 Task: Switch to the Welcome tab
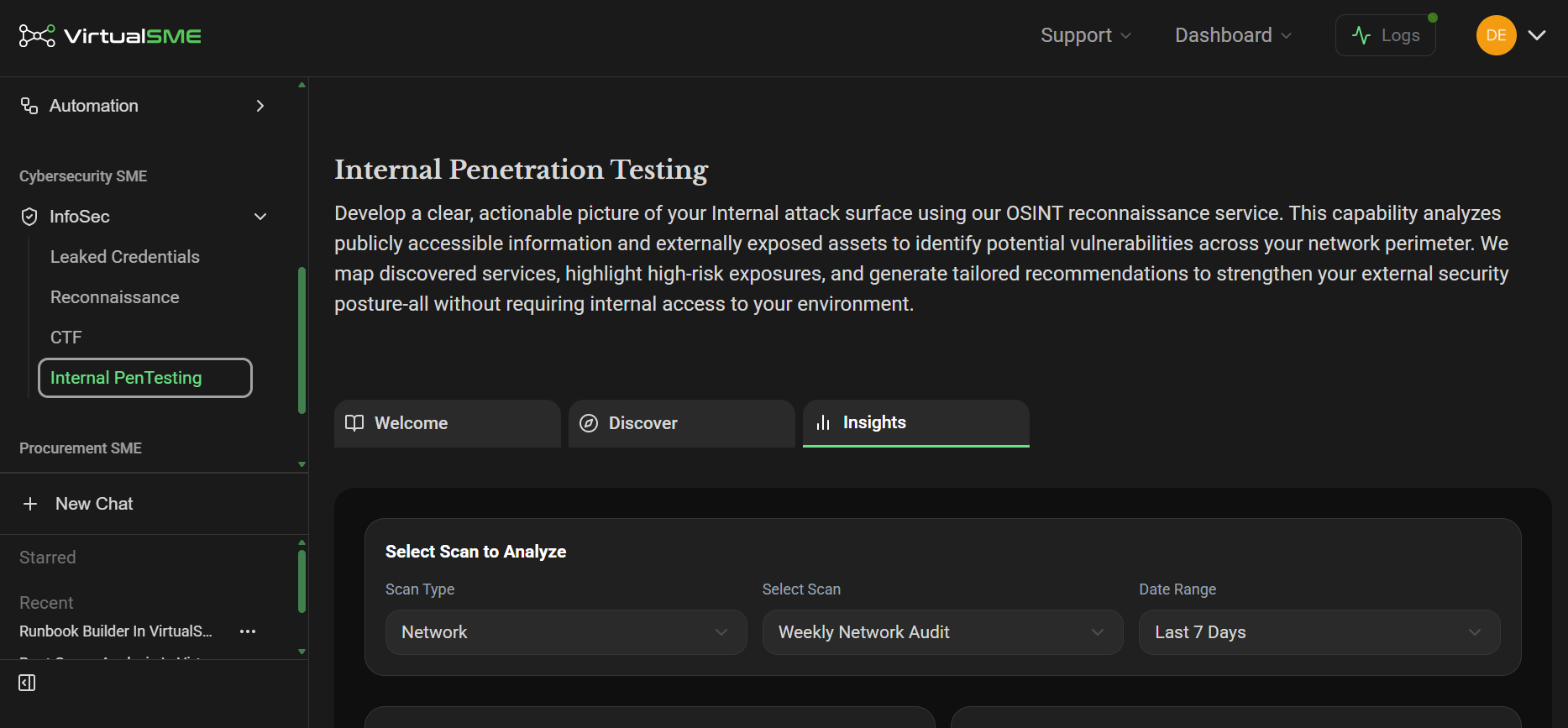tap(448, 423)
